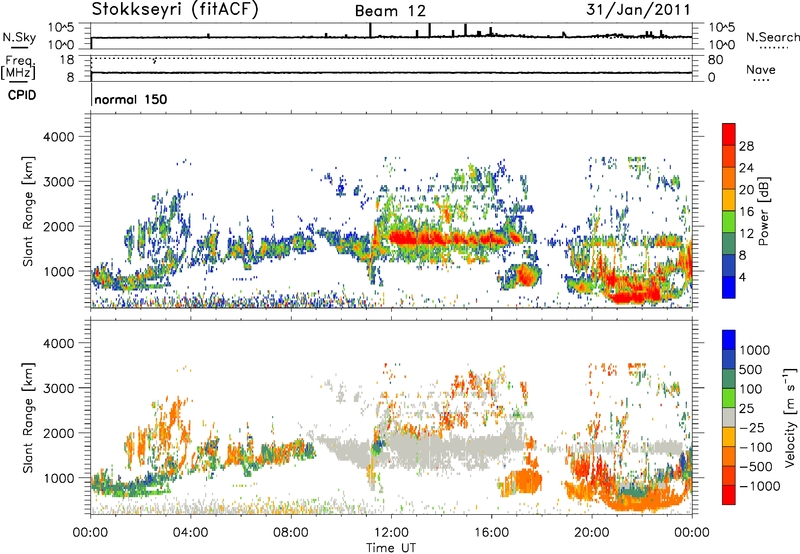Click Slant Range [km] label of velocity plot
Screen dimensions: 800x554
tap(28, 417)
